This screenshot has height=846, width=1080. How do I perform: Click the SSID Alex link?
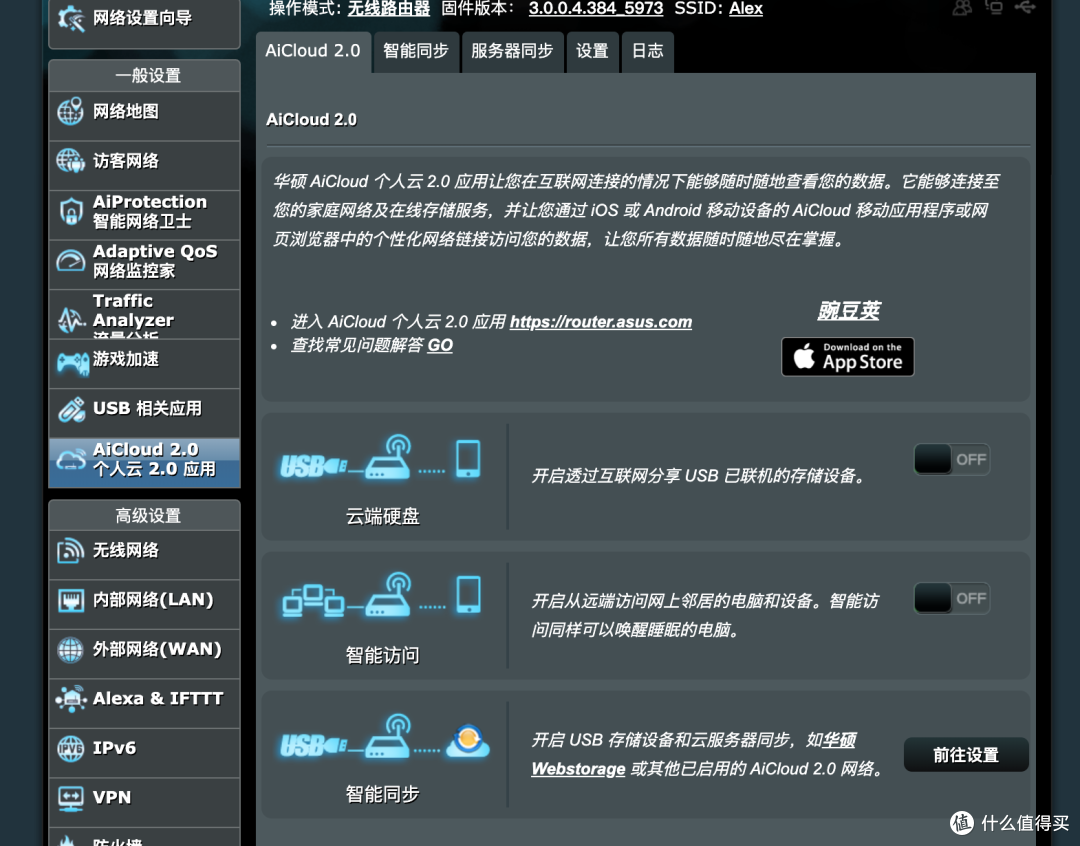point(746,8)
